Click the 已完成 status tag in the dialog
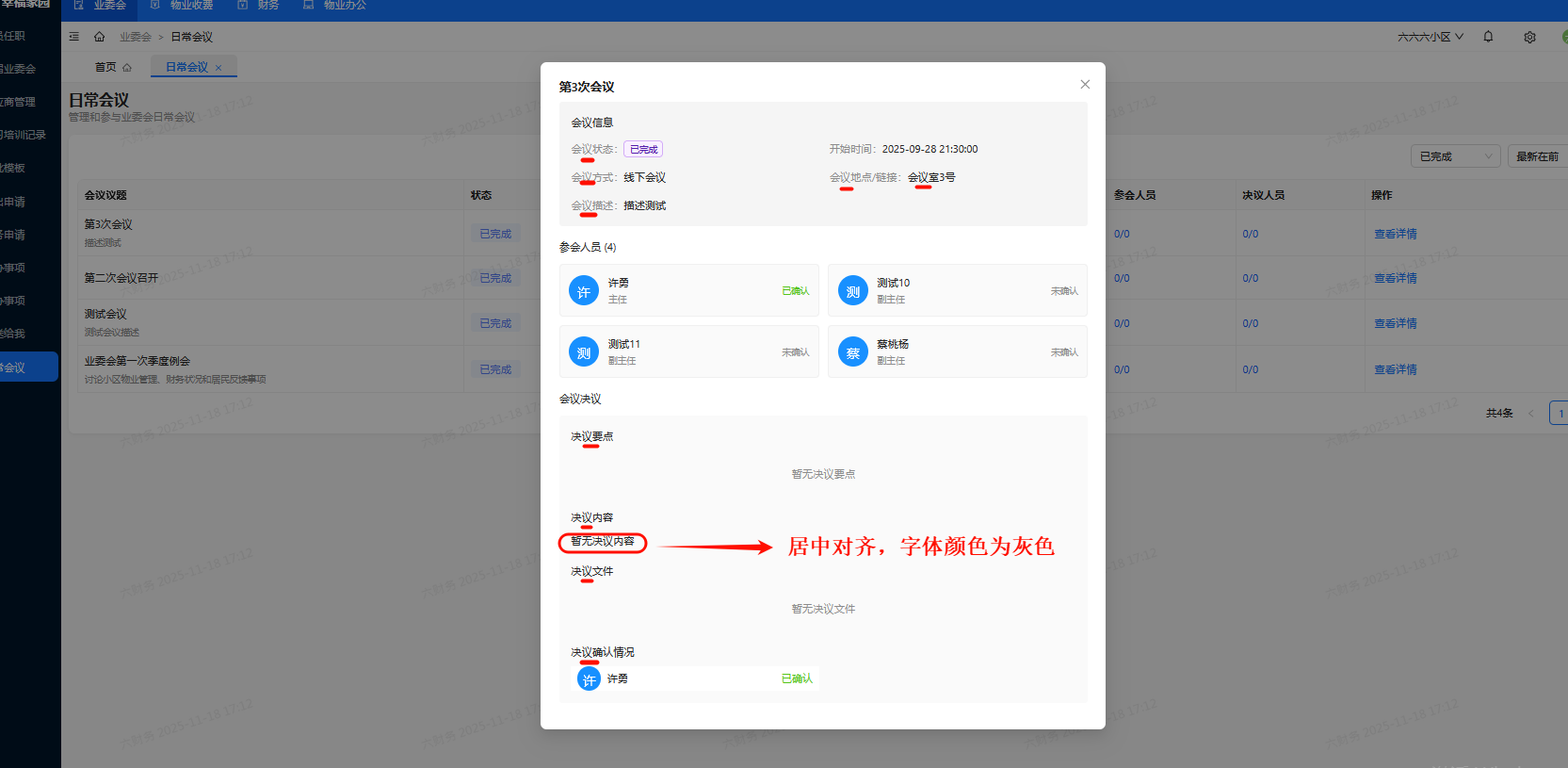 [x=643, y=149]
